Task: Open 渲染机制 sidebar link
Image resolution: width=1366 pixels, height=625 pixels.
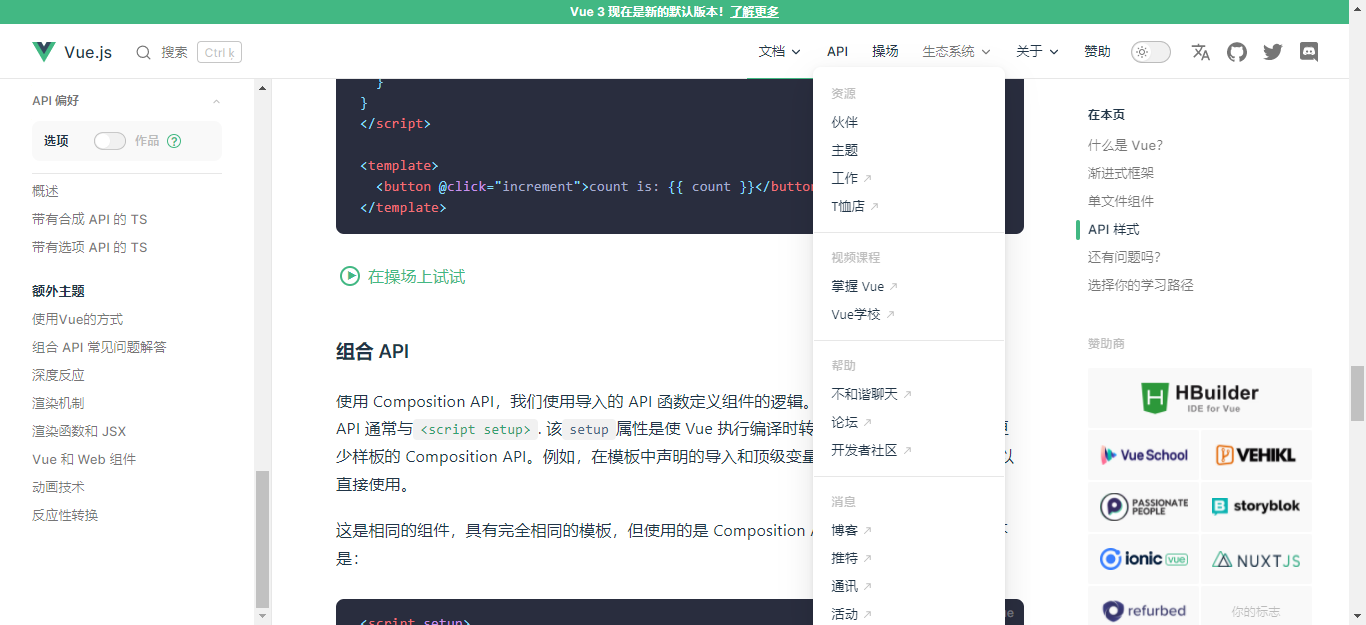Action: [x=58, y=403]
